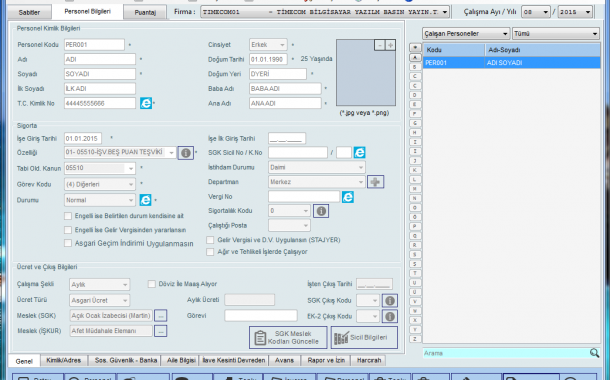Image resolution: width=610 pixels, height=380 pixels.
Task: Check the Döviz ile Maaş Alıyor box
Action: pos(152,284)
